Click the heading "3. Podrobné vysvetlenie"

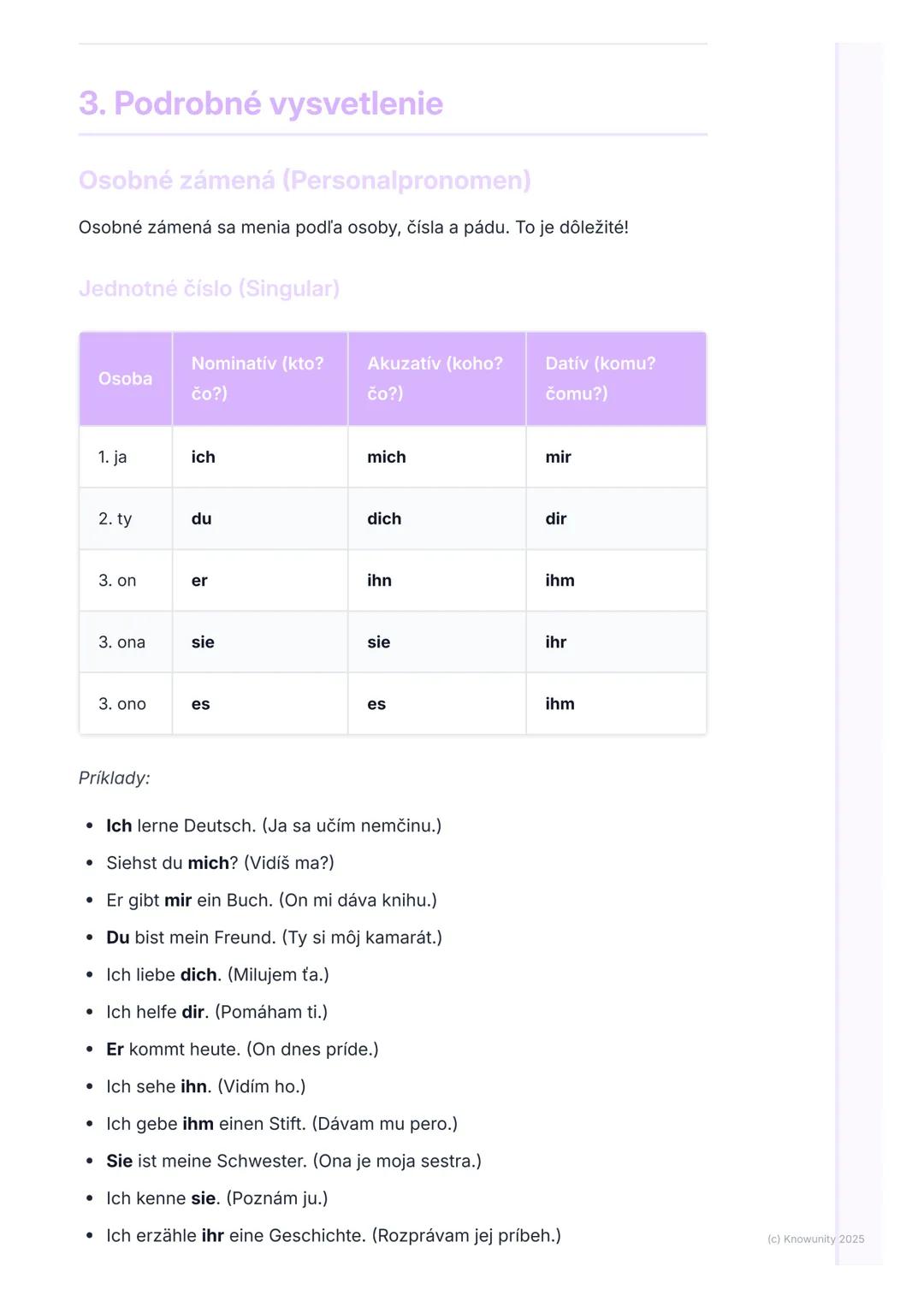261,103
